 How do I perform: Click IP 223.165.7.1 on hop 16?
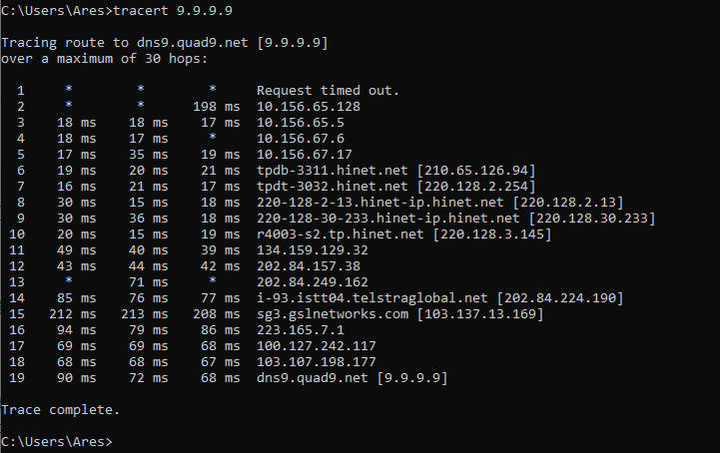point(300,330)
